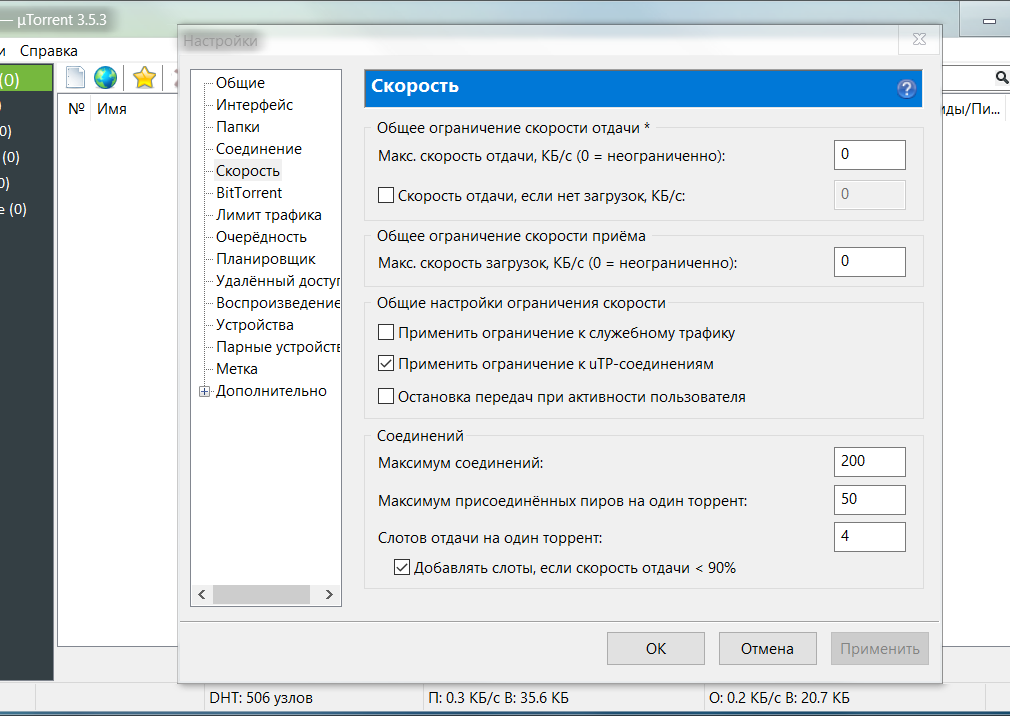The width and height of the screenshot is (1010, 716).
Task: Click the globe add-URL icon in toolbar
Action: pos(105,77)
